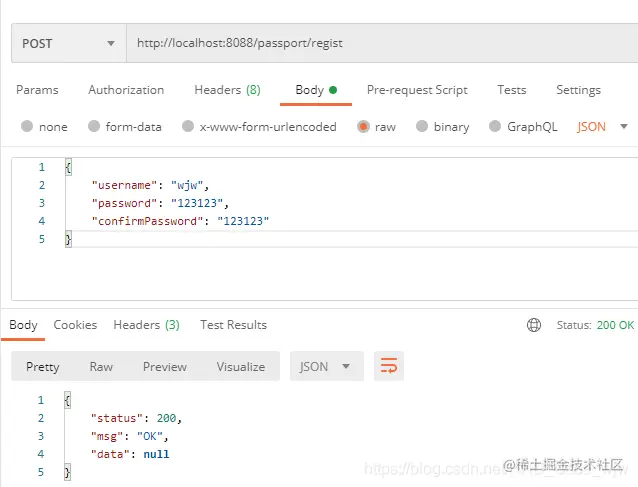Show the response Body tab
Image resolution: width=638 pixels, height=487 pixels.
click(x=23, y=325)
